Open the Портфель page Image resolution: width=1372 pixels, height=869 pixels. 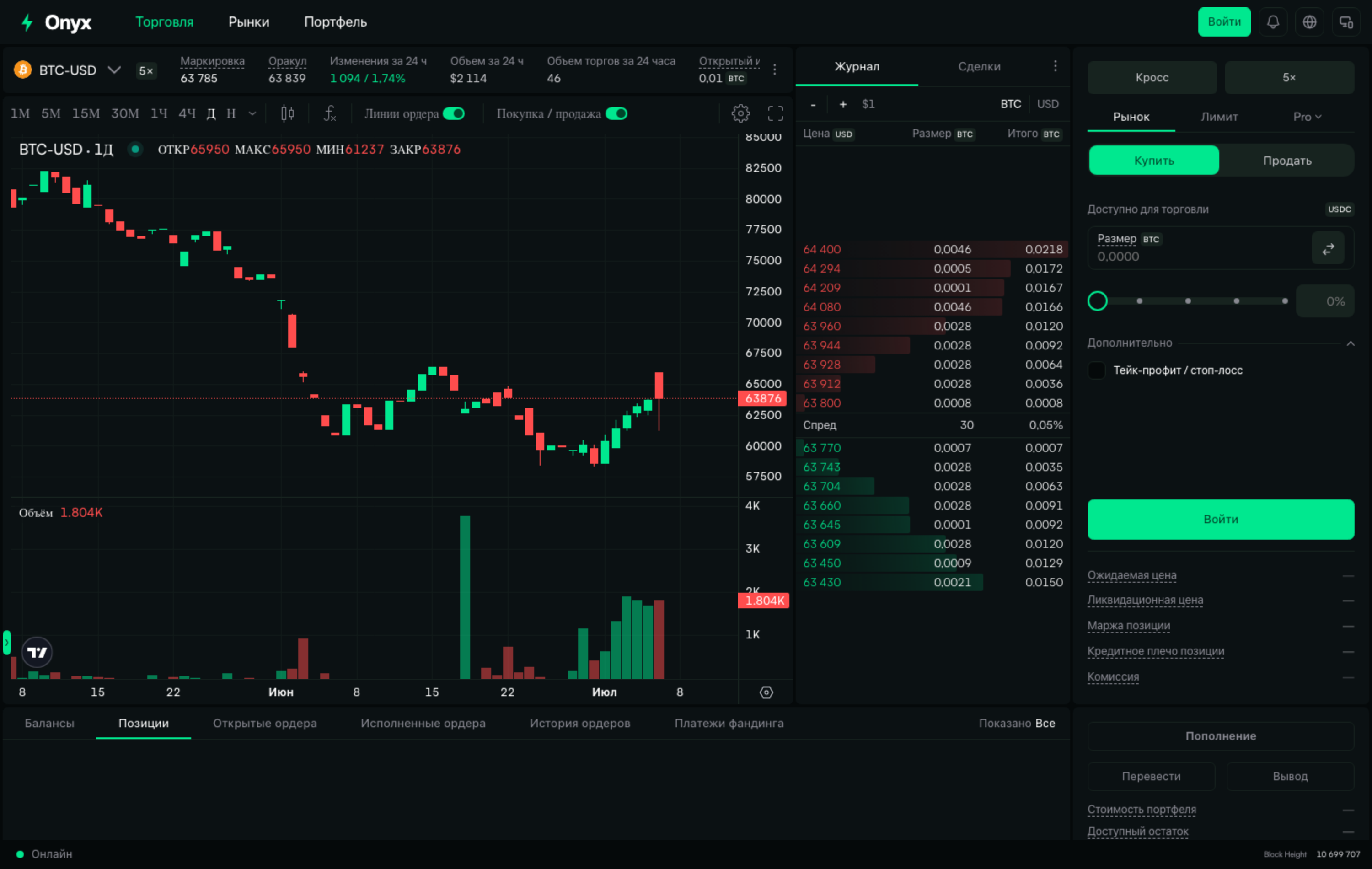coord(336,22)
